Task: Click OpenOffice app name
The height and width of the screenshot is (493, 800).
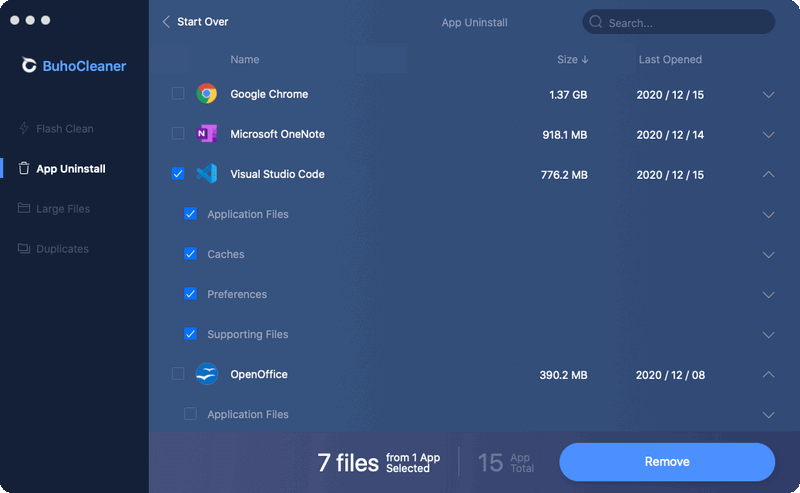Action: click(259, 374)
